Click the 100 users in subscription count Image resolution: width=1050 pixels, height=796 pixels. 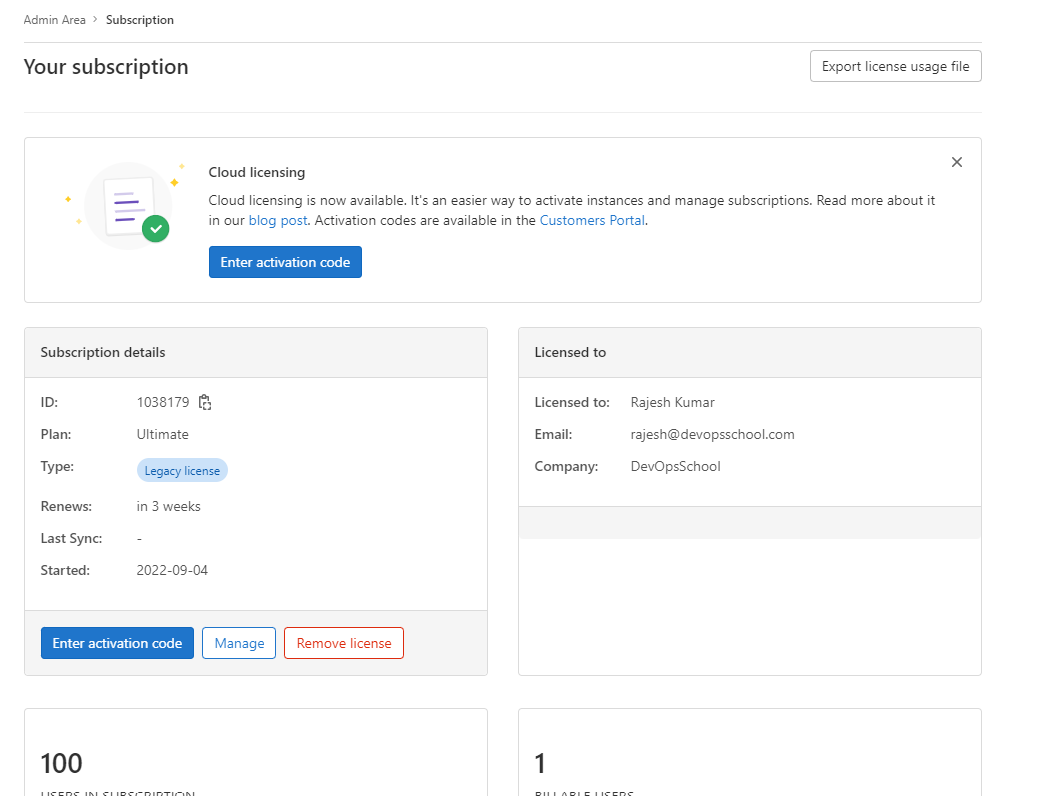coord(62,764)
